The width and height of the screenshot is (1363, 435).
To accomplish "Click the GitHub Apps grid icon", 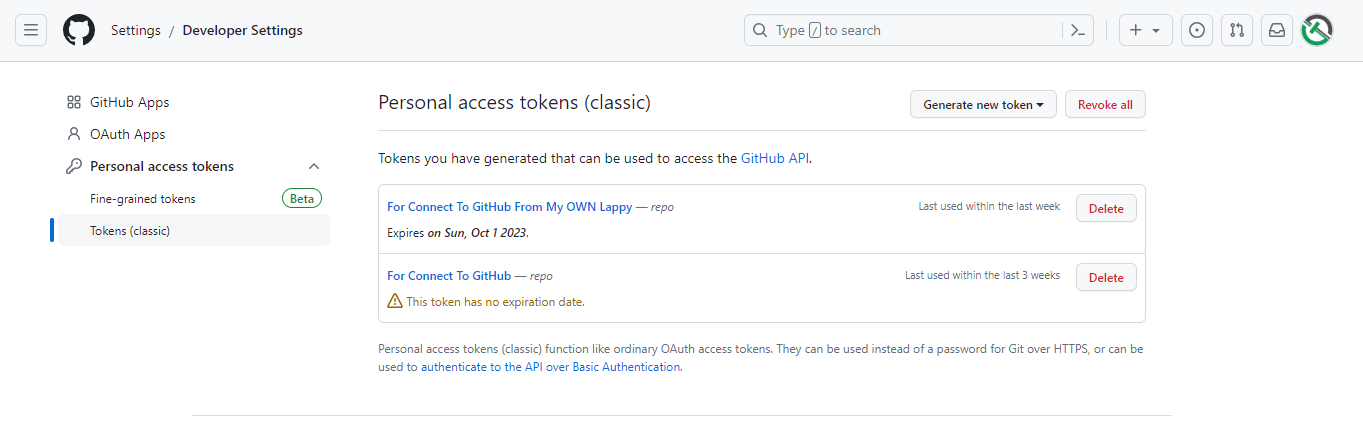I will (73, 102).
